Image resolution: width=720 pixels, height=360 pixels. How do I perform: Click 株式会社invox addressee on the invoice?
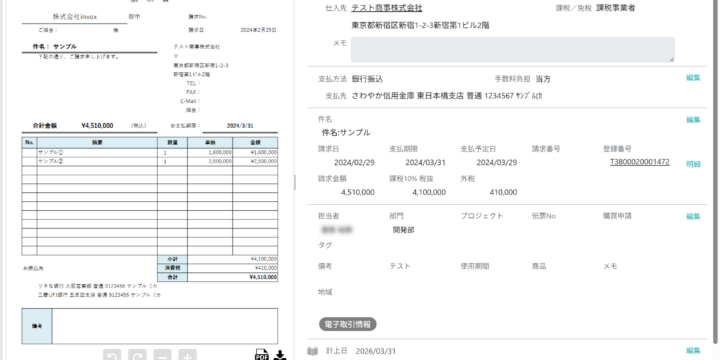tap(75, 17)
